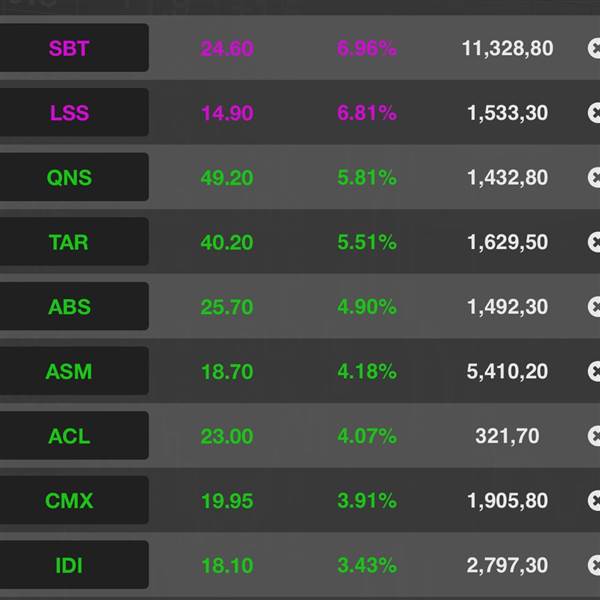Click SBT volume 11,328,80
The image size is (600, 600).
507,49
